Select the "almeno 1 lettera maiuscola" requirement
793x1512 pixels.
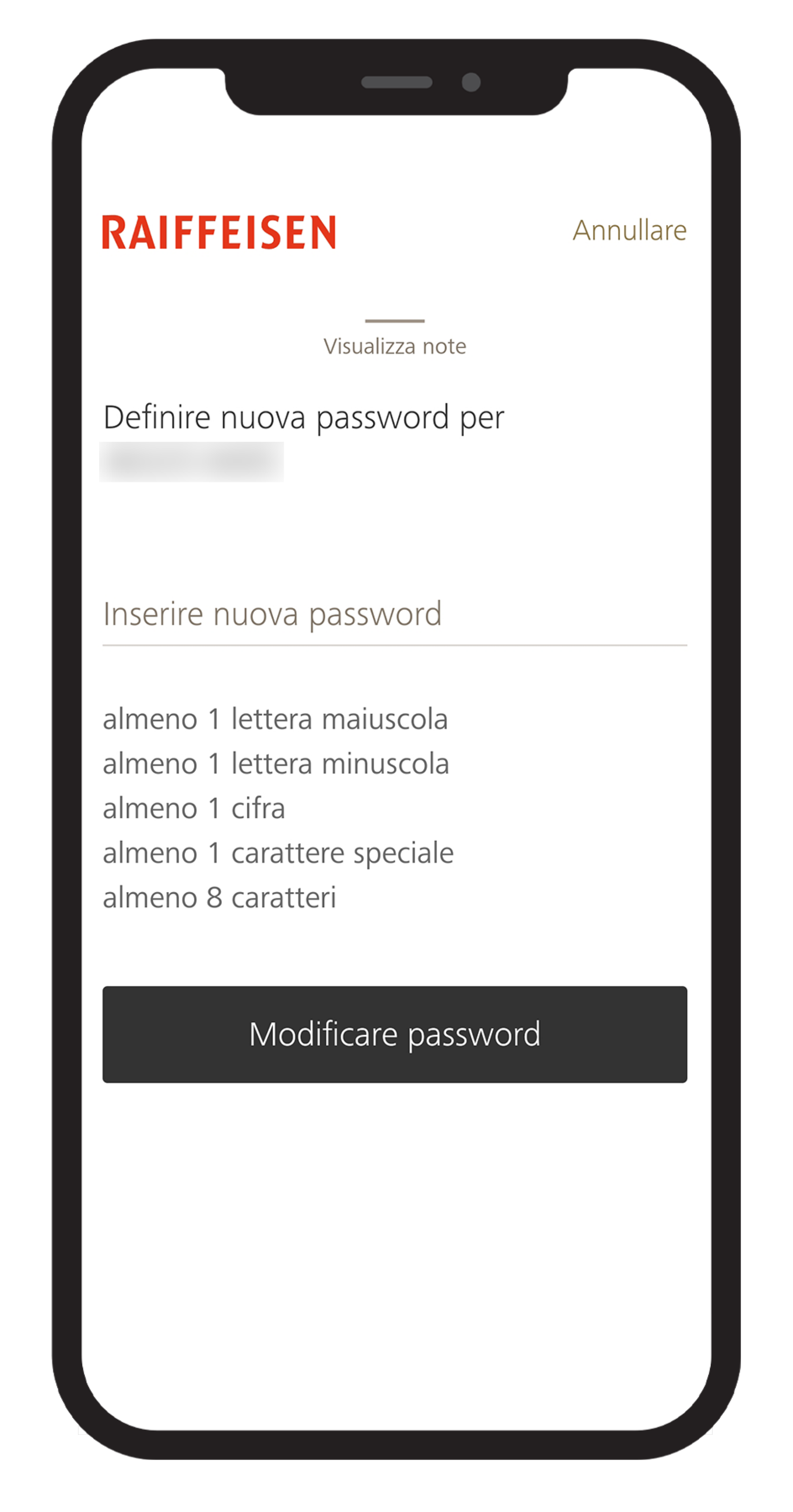[275, 719]
